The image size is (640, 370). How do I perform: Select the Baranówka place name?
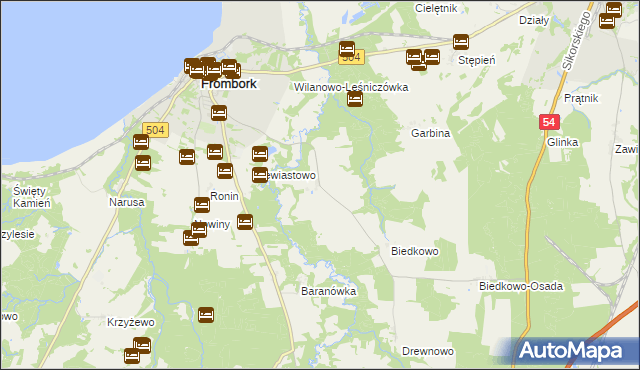pyautogui.click(x=329, y=291)
